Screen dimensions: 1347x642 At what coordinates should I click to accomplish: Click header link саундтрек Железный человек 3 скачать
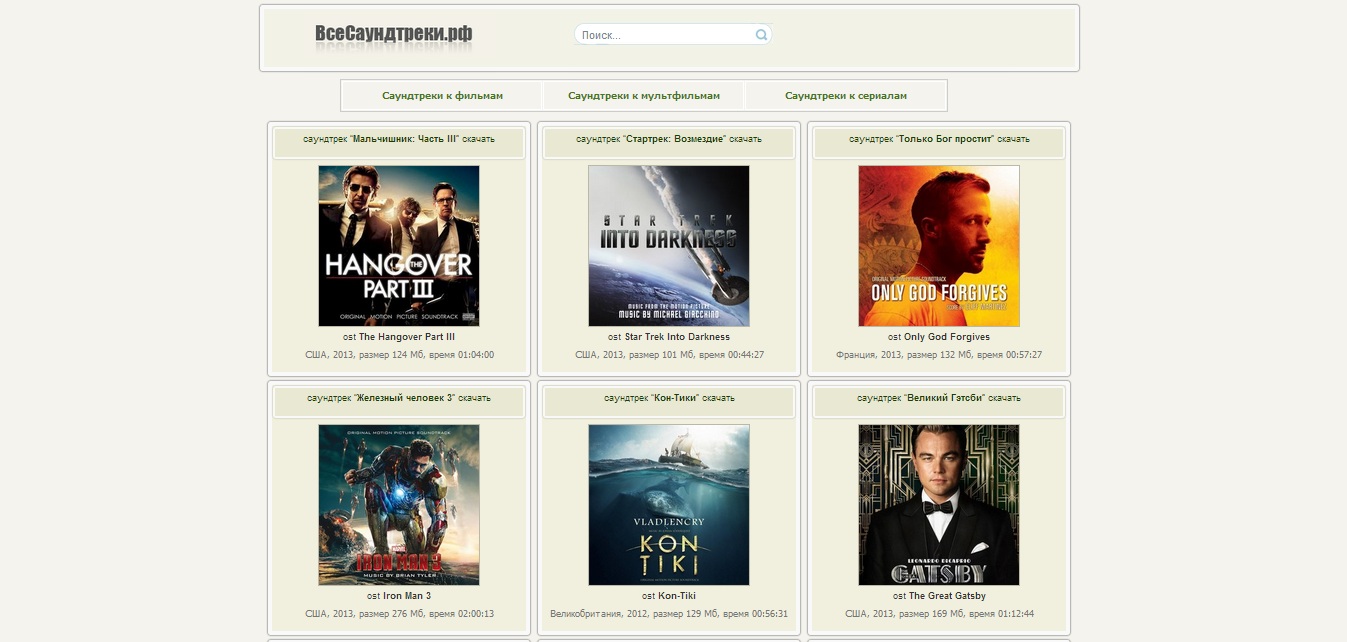tap(399, 398)
